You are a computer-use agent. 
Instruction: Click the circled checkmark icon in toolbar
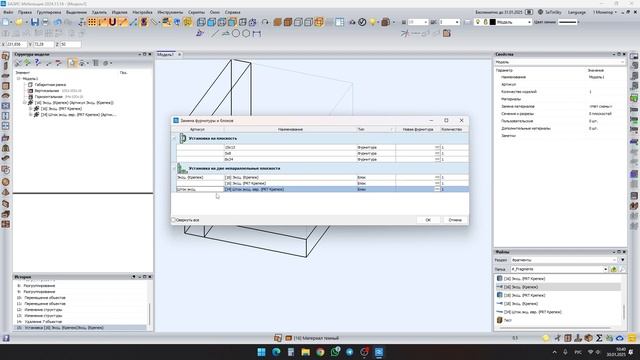[x=362, y=22]
